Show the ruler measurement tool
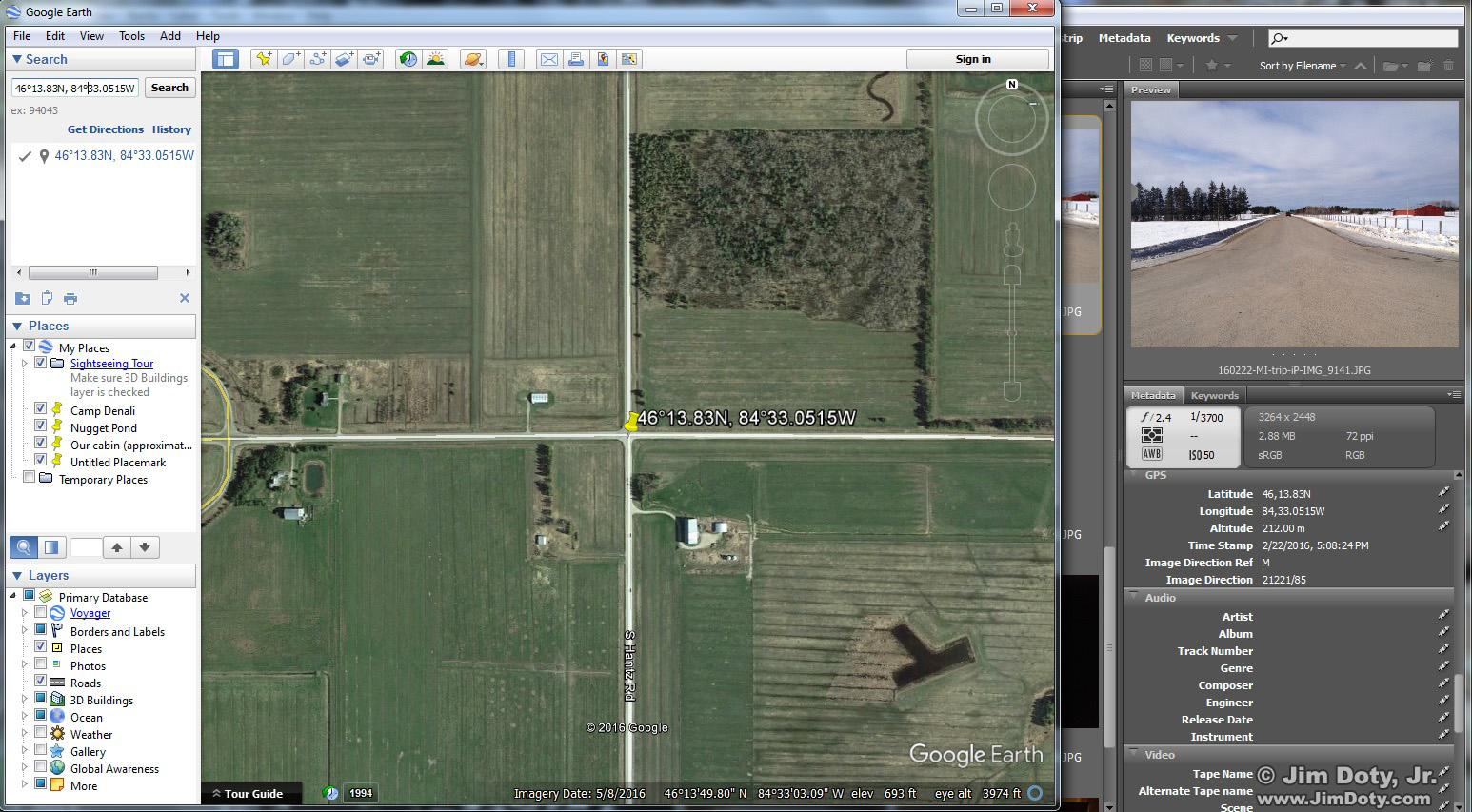 pyautogui.click(x=511, y=59)
